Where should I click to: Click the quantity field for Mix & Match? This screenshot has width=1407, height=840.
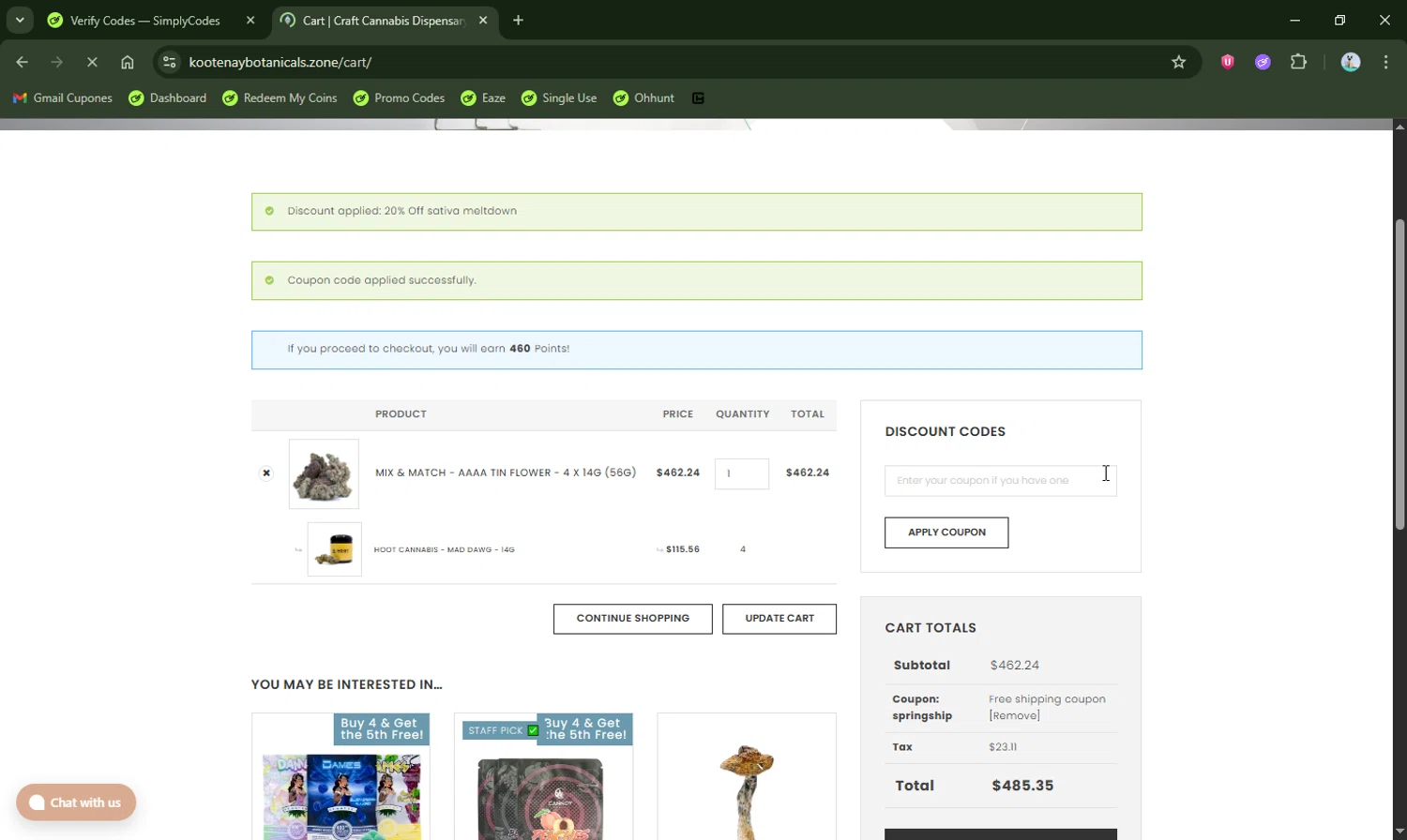[742, 473]
